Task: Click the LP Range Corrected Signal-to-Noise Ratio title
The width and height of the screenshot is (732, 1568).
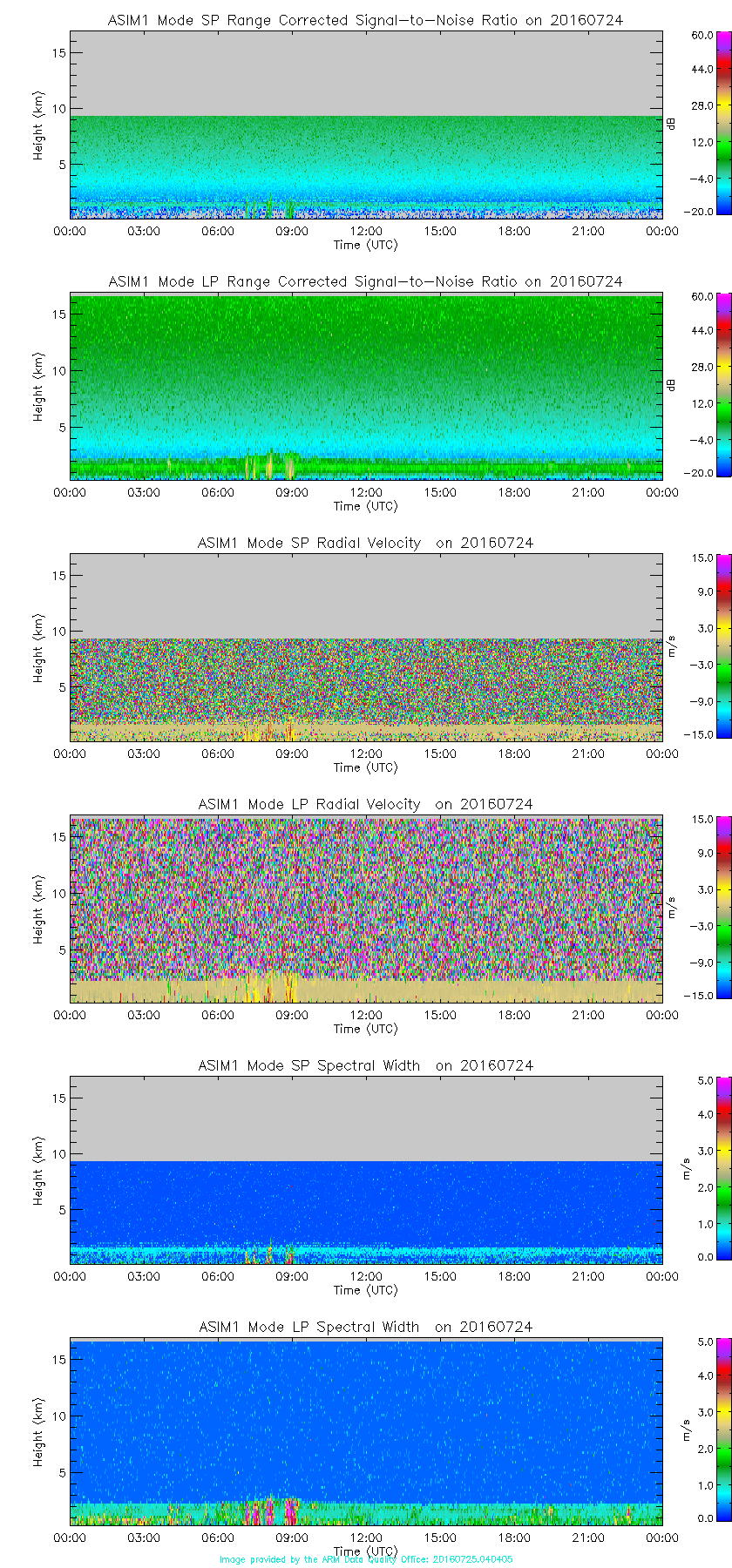Action: tap(365, 281)
